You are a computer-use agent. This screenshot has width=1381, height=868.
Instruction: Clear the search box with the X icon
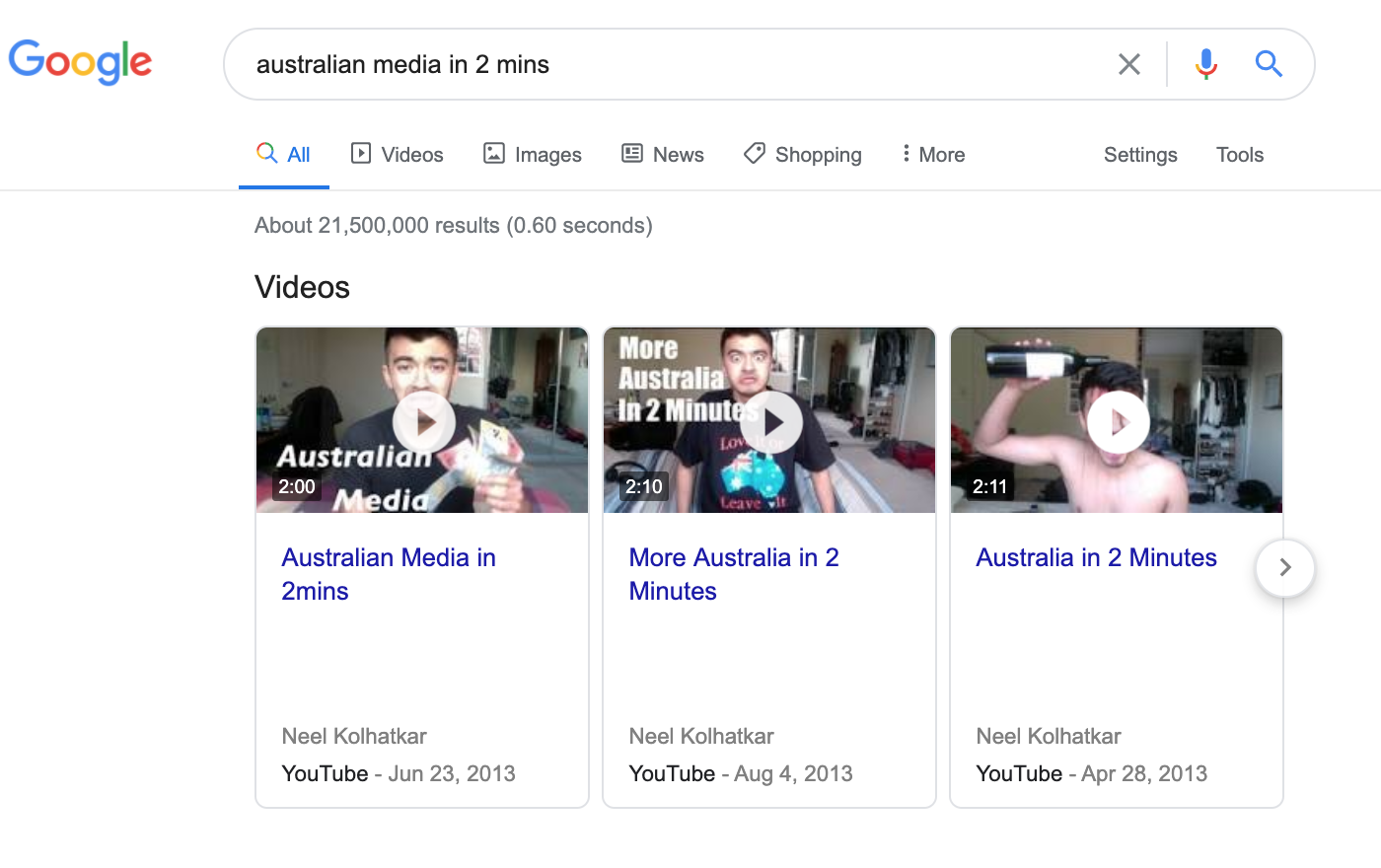[1129, 64]
